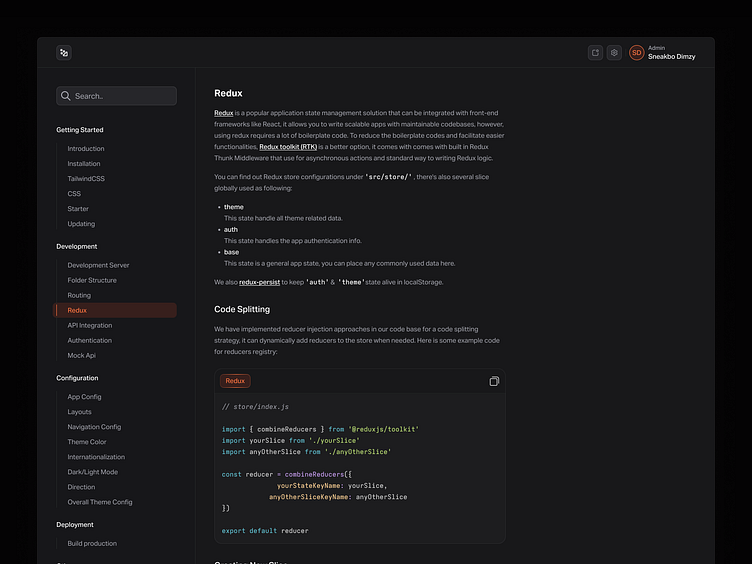This screenshot has height=564, width=752.
Task: Open Navigation Config page
Action: tap(94, 427)
